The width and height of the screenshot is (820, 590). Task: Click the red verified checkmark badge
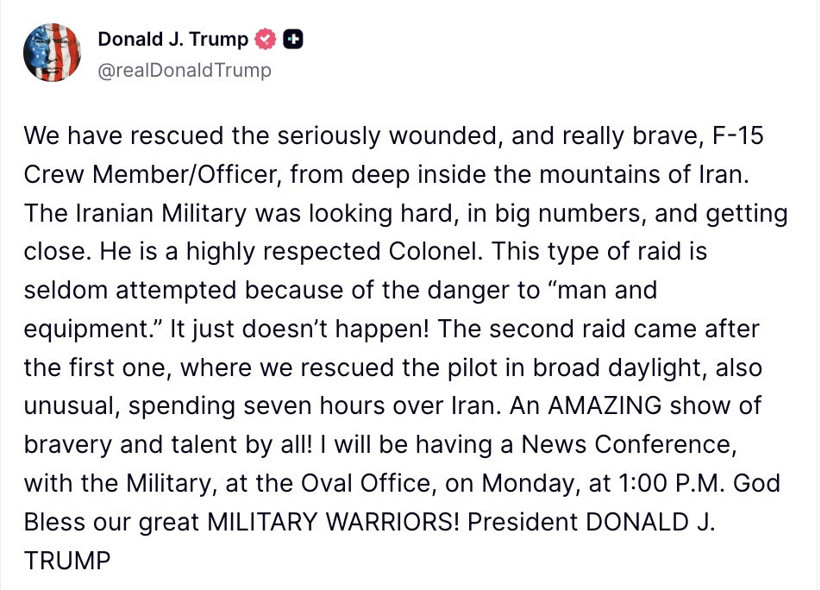click(x=265, y=40)
